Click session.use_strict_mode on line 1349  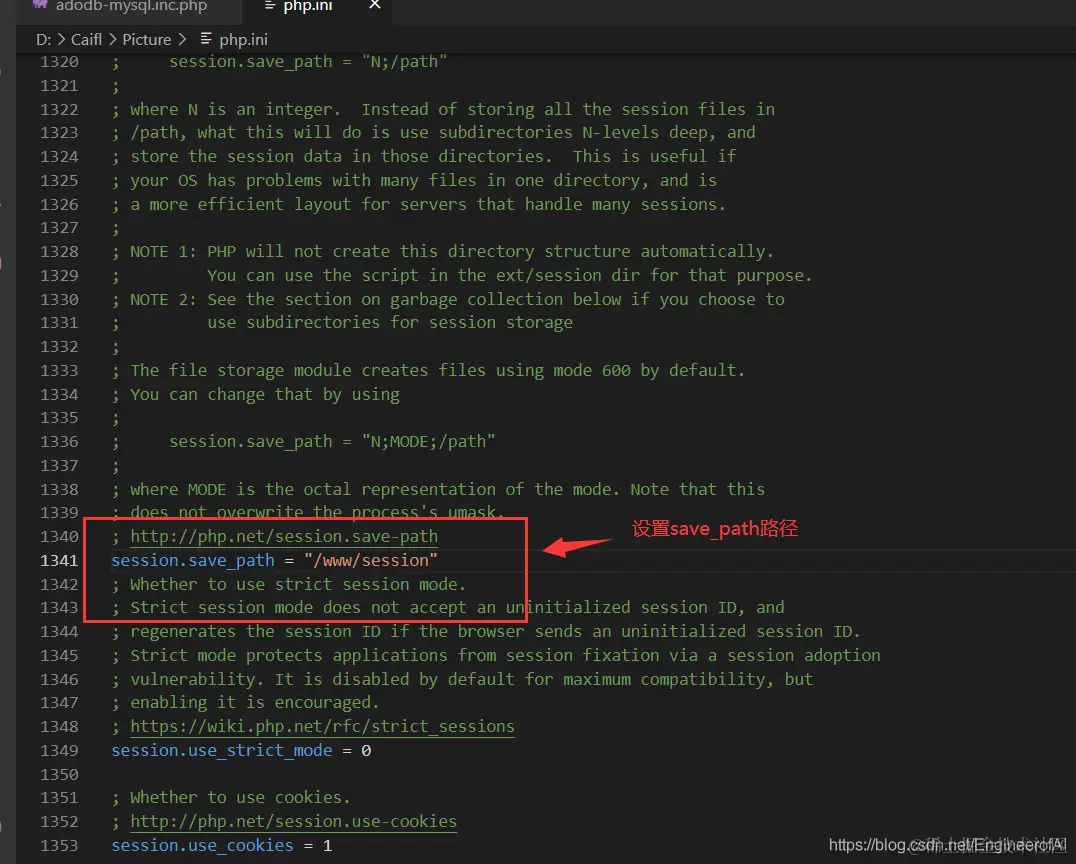pyautogui.click(x=221, y=751)
